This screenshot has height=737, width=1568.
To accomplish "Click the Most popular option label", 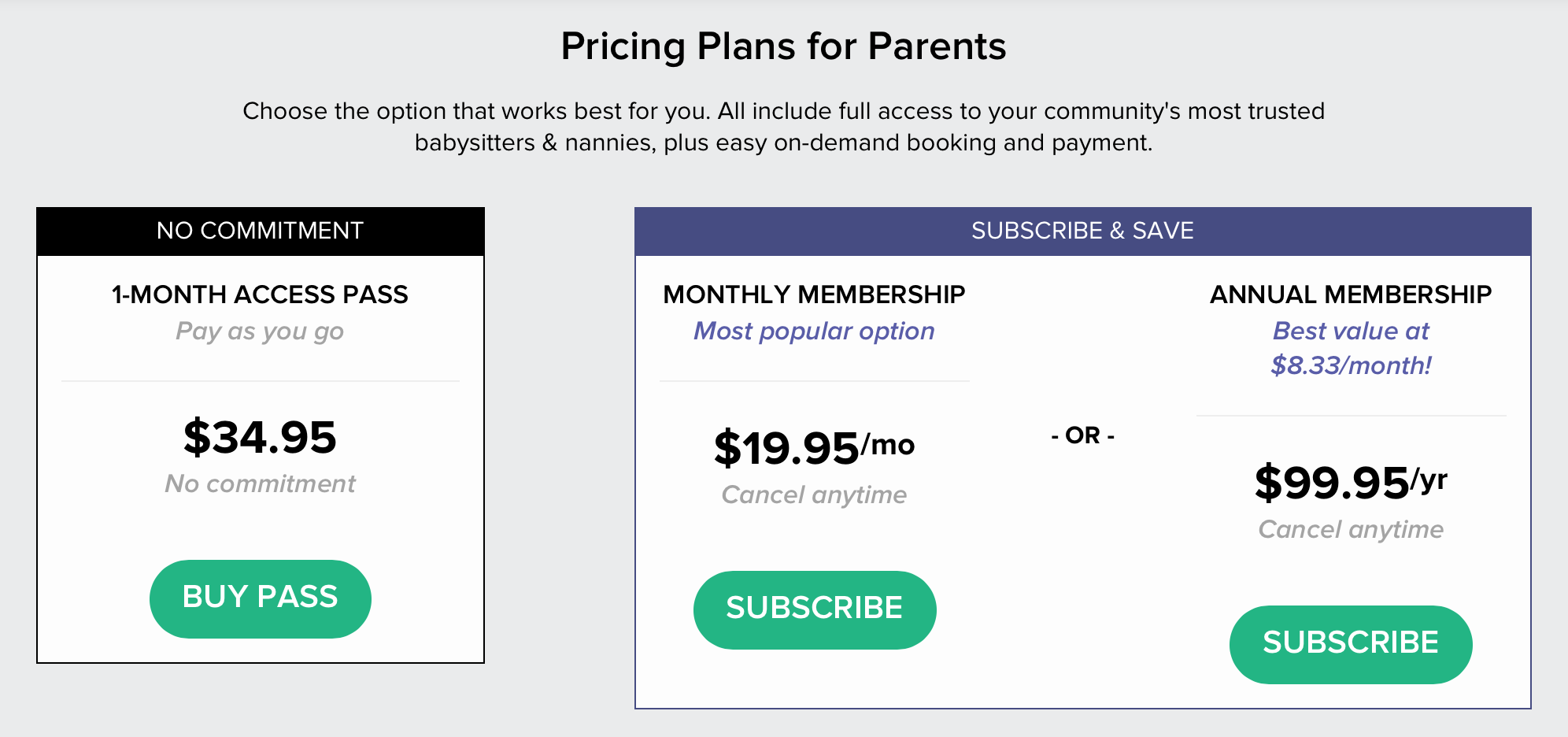I will [x=814, y=331].
